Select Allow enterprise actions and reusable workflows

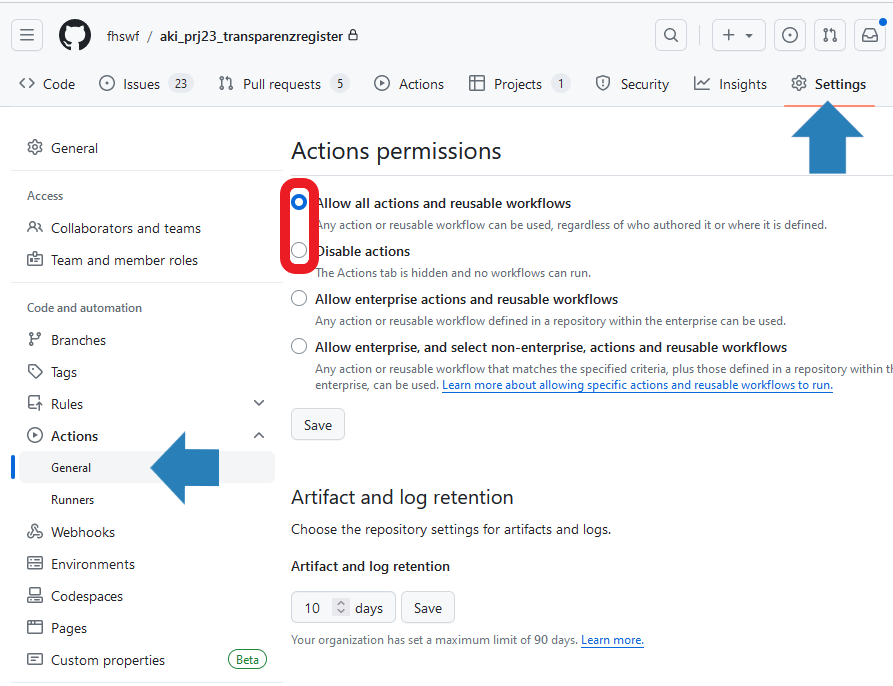299,298
